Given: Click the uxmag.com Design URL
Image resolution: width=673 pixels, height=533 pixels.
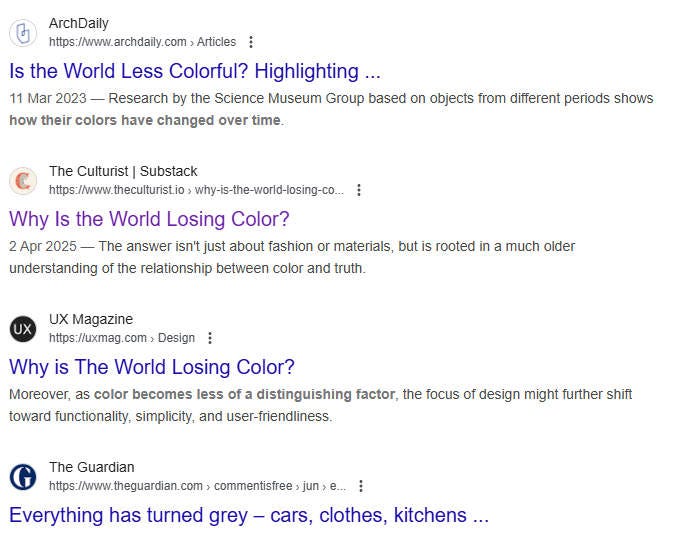Looking at the screenshot, I should pos(122,338).
